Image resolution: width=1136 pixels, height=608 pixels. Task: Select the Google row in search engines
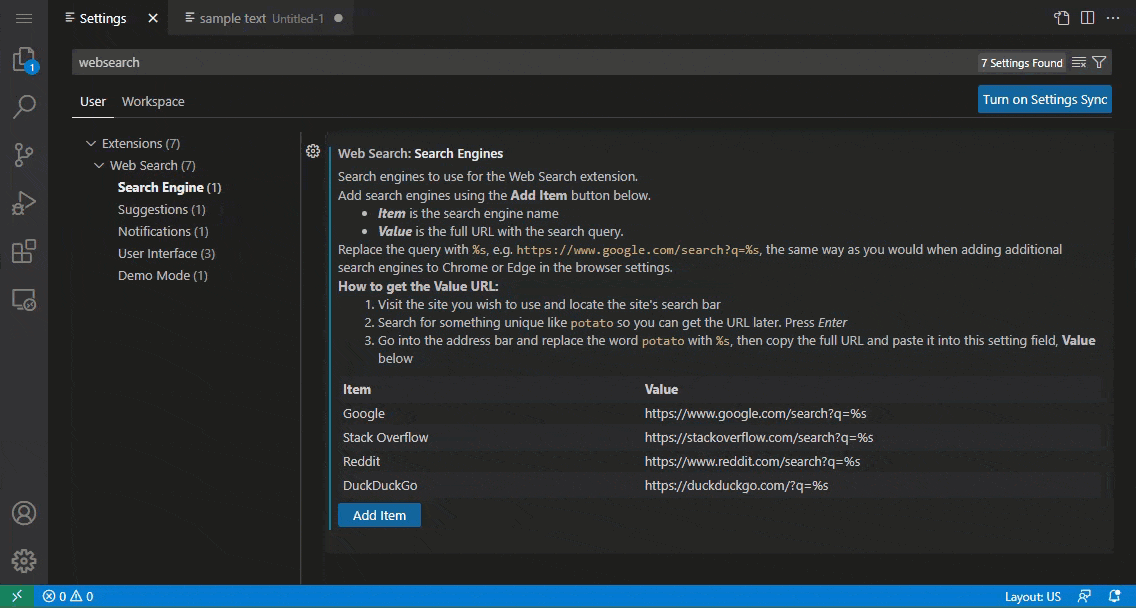click(721, 413)
